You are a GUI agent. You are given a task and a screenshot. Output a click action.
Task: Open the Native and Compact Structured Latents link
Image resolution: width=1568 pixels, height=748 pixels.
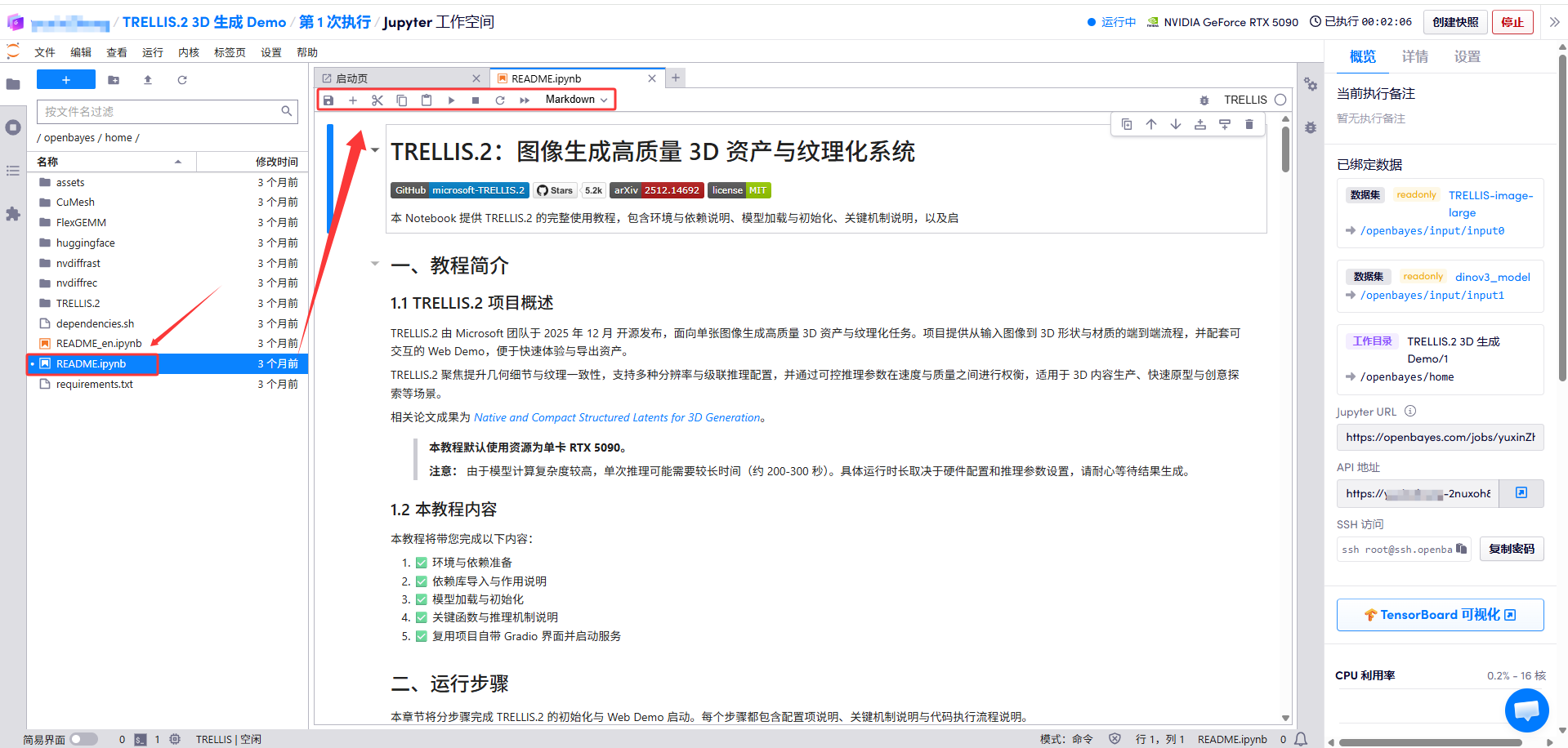tap(618, 417)
